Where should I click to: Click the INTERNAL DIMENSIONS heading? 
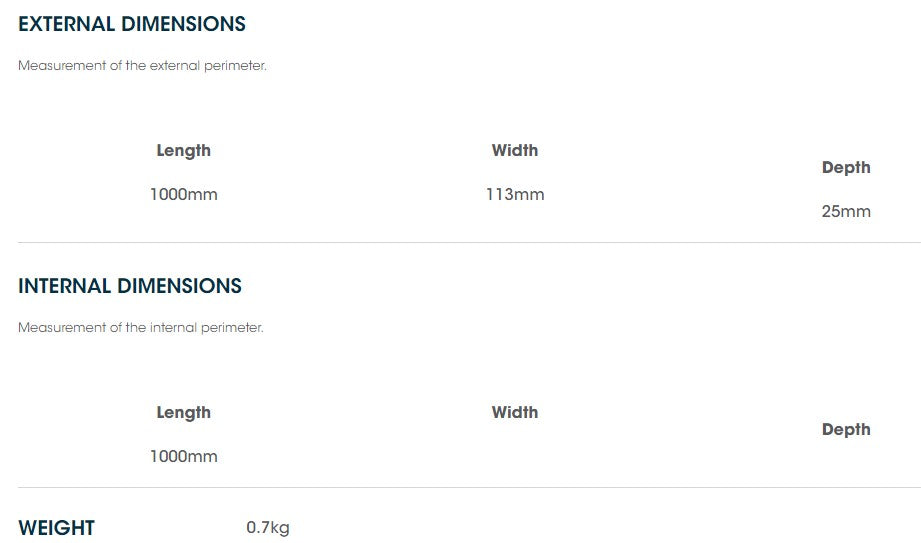(130, 286)
